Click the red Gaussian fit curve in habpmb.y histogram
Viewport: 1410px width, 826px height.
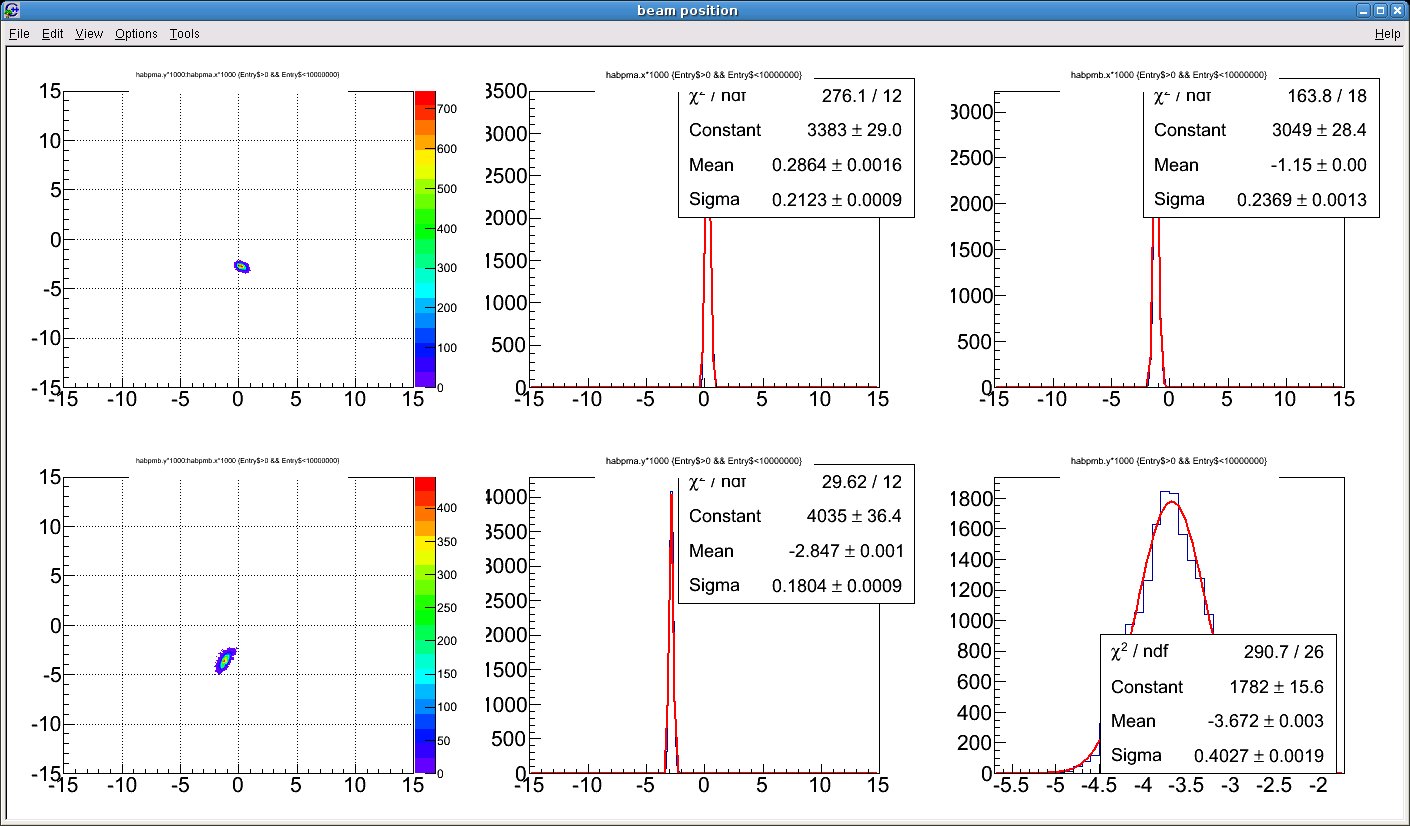[x=1173, y=502]
